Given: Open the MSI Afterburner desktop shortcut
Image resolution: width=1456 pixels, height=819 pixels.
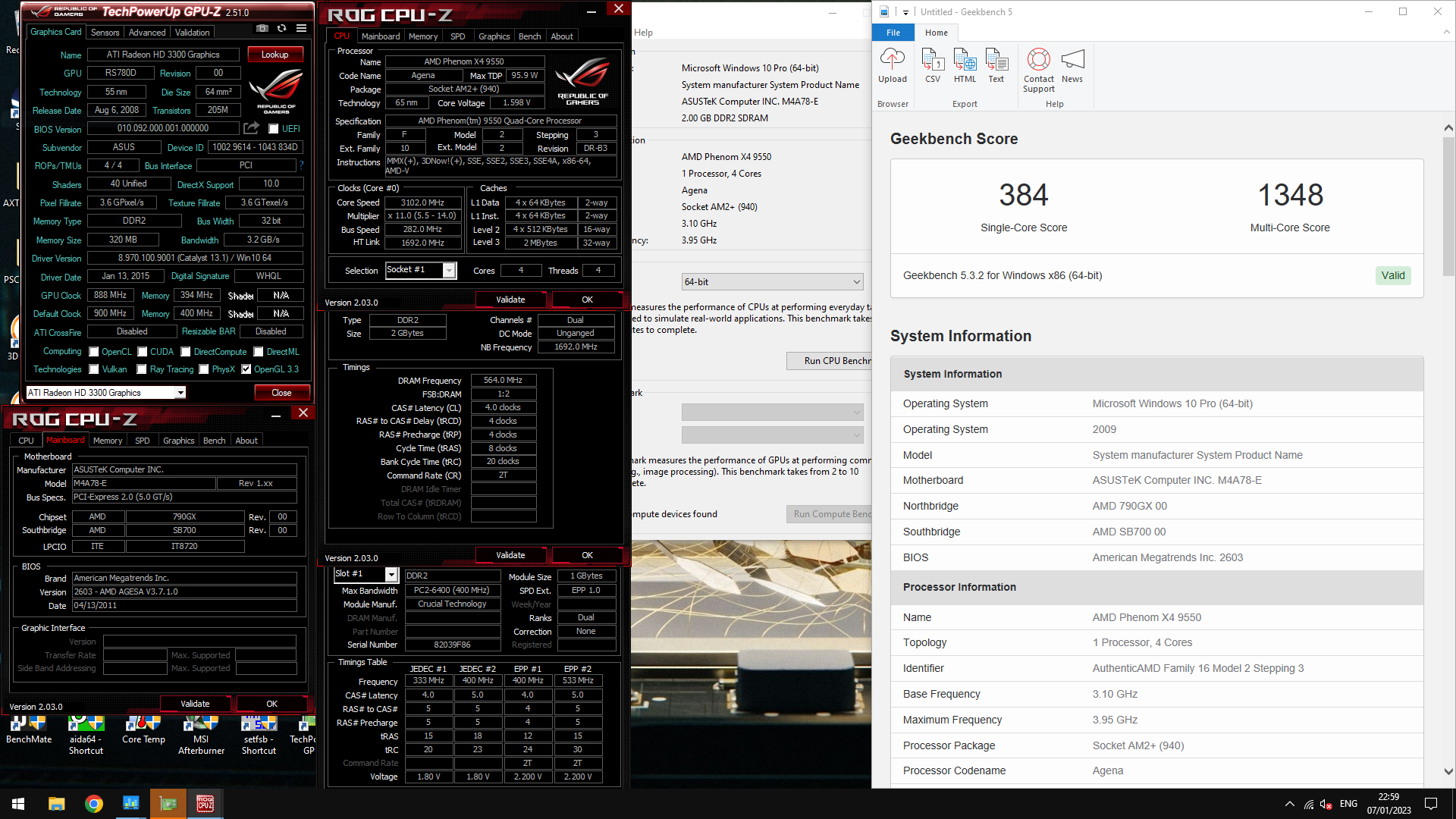Looking at the screenshot, I should pos(201,735).
